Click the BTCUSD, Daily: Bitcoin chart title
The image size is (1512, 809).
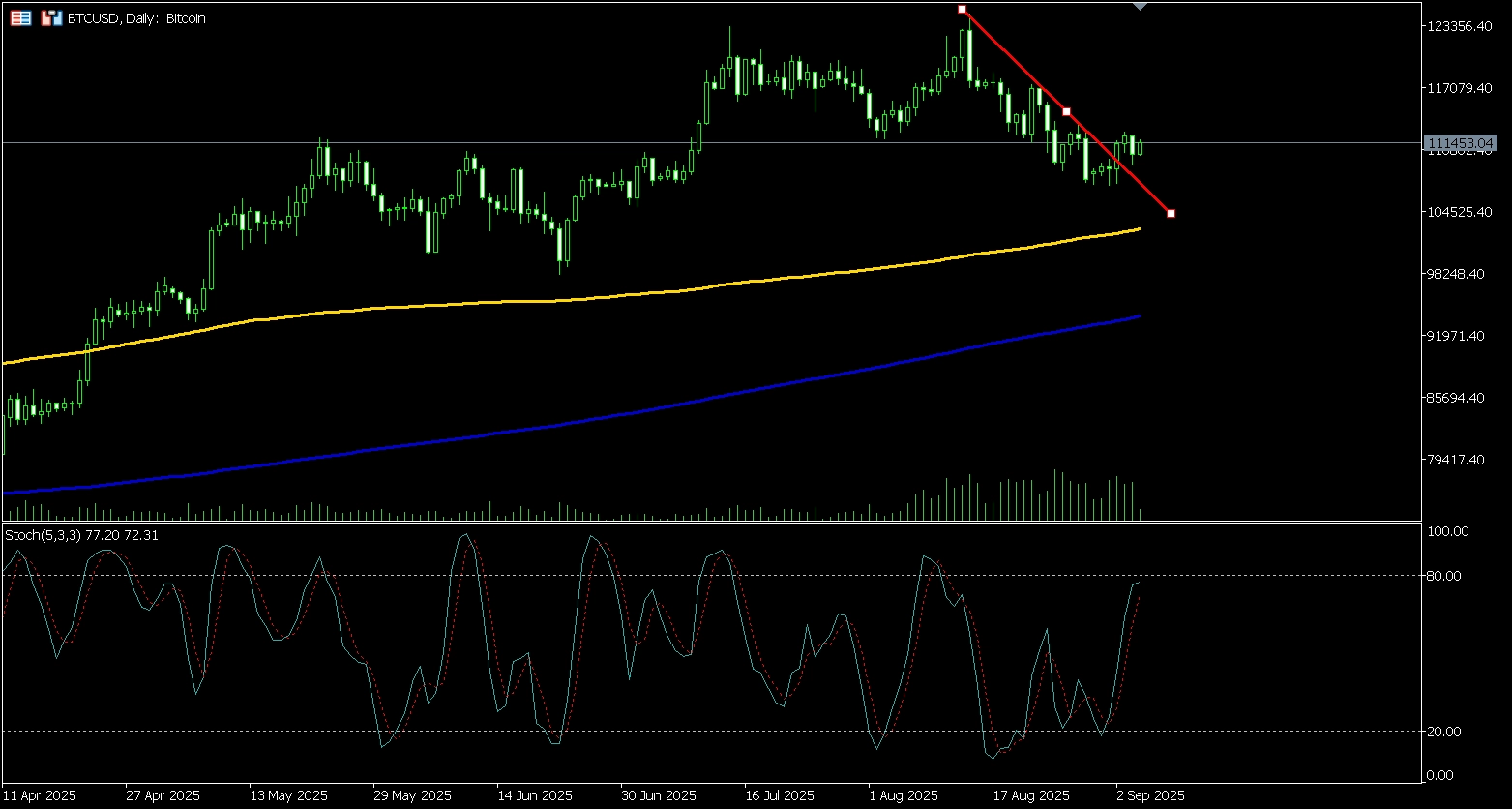click(136, 17)
